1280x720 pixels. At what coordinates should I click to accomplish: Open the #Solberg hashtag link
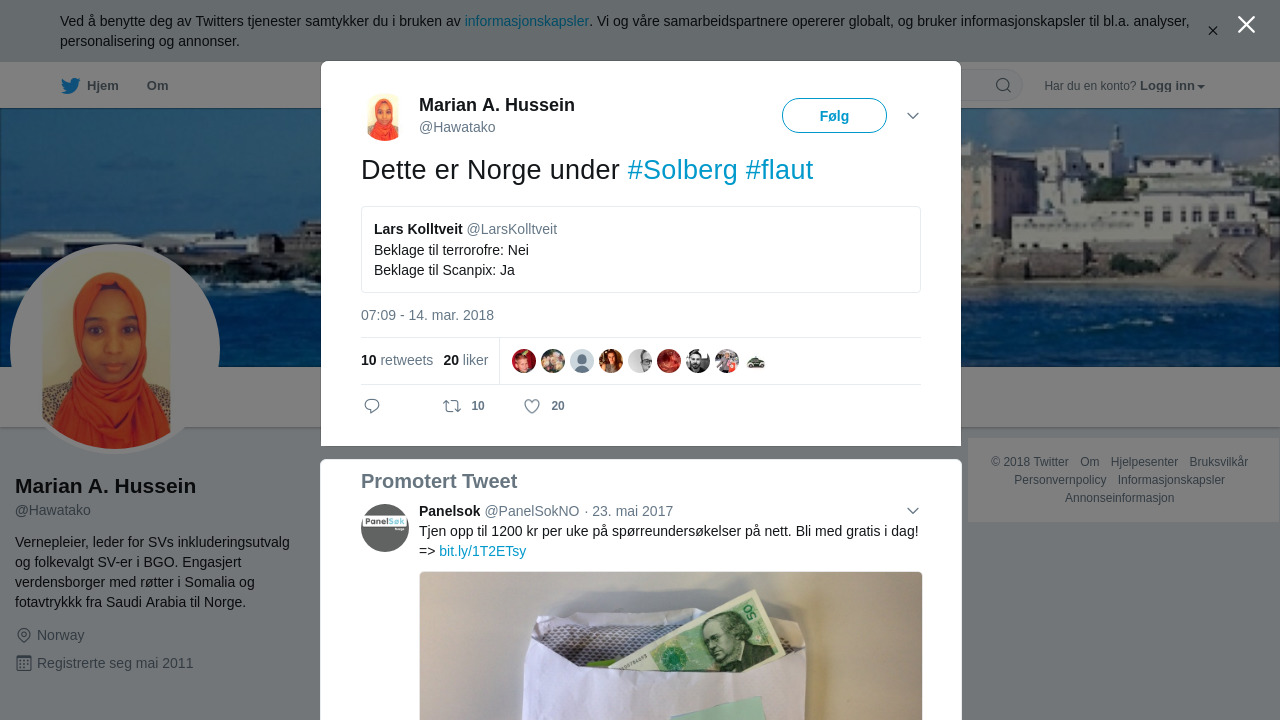click(683, 170)
